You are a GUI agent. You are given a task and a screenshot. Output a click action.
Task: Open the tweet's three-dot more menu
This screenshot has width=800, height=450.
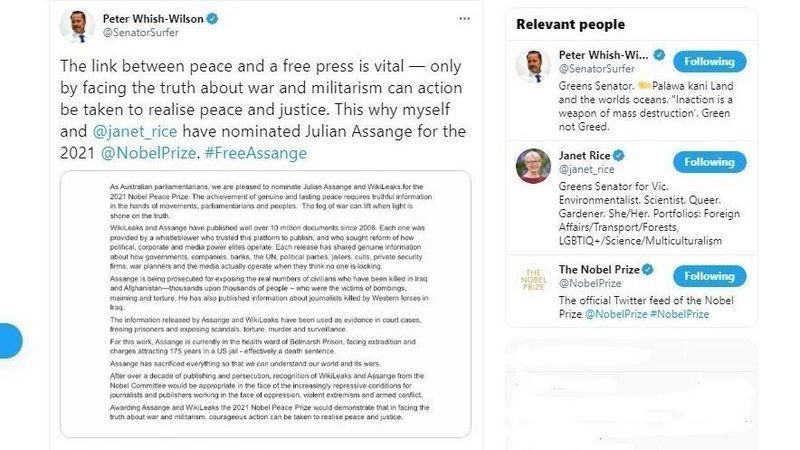point(464,19)
